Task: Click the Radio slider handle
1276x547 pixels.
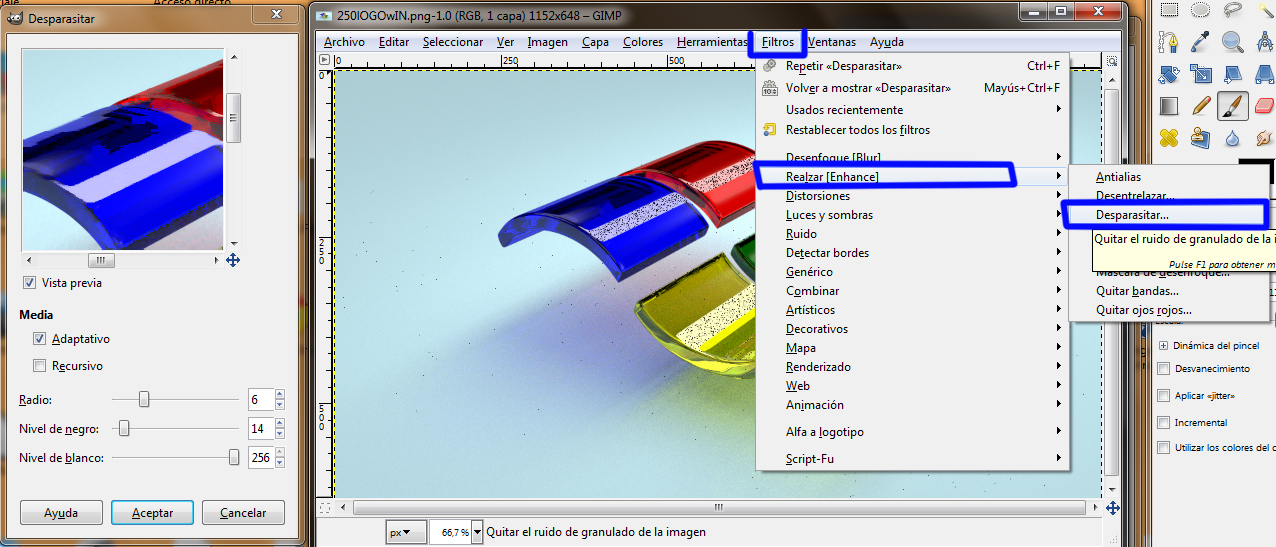Action: click(144, 400)
